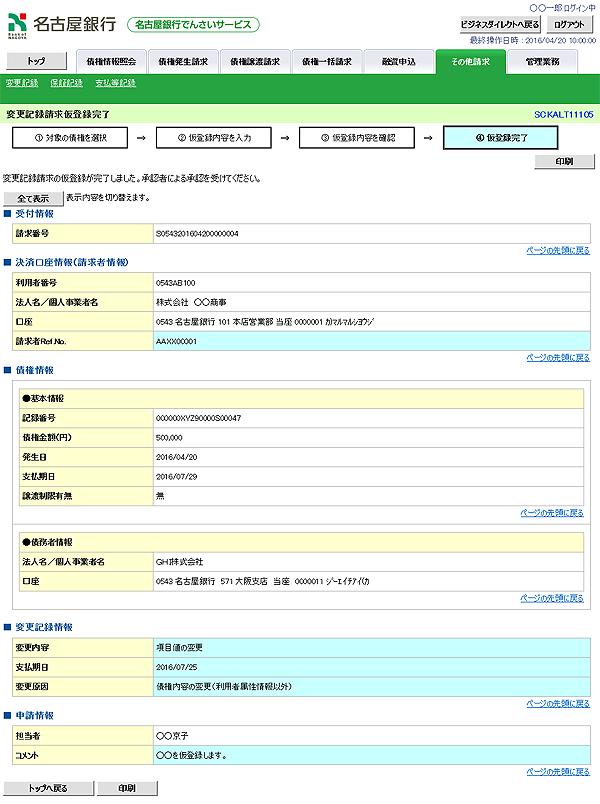Viewport: 600px width, 804px height.
Task: Click screen ID SCKALT11105
Action: coord(564,114)
